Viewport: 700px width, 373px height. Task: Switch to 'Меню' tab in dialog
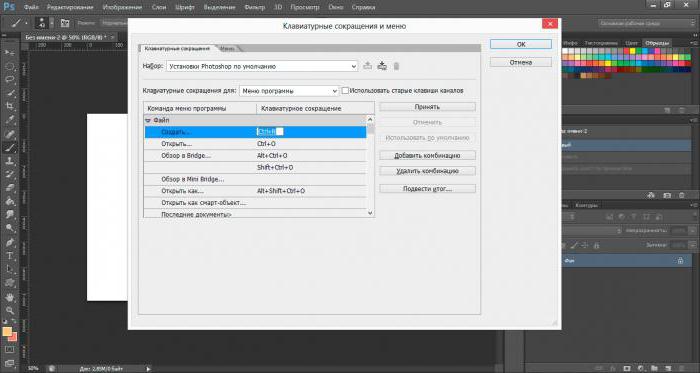228,48
